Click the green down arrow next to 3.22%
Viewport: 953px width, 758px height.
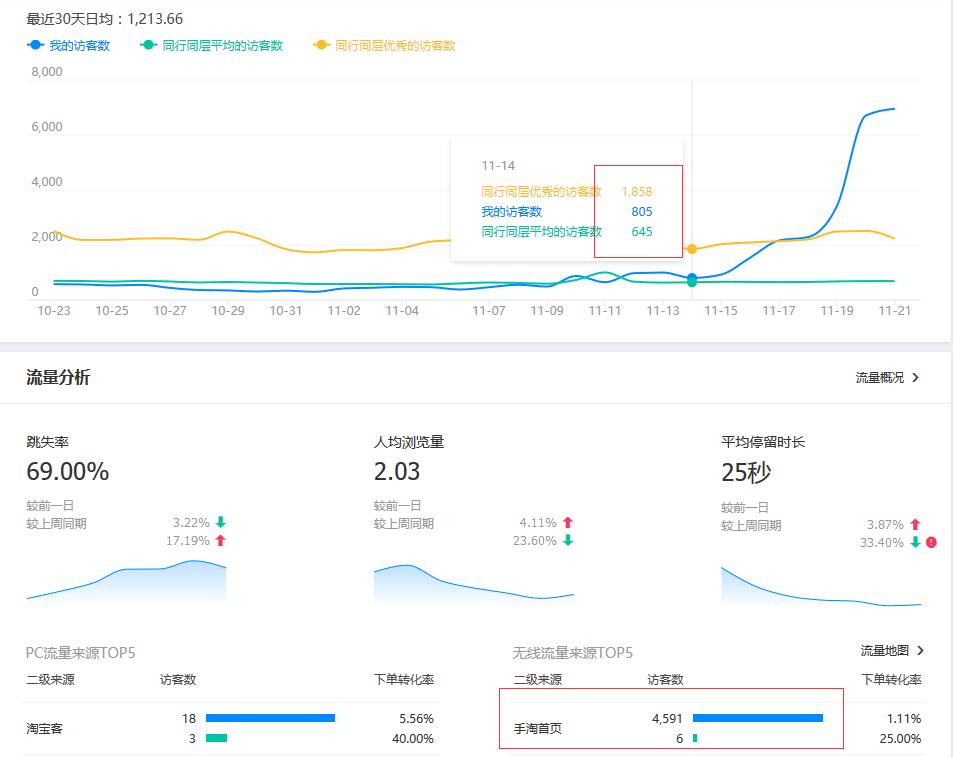tap(221, 521)
